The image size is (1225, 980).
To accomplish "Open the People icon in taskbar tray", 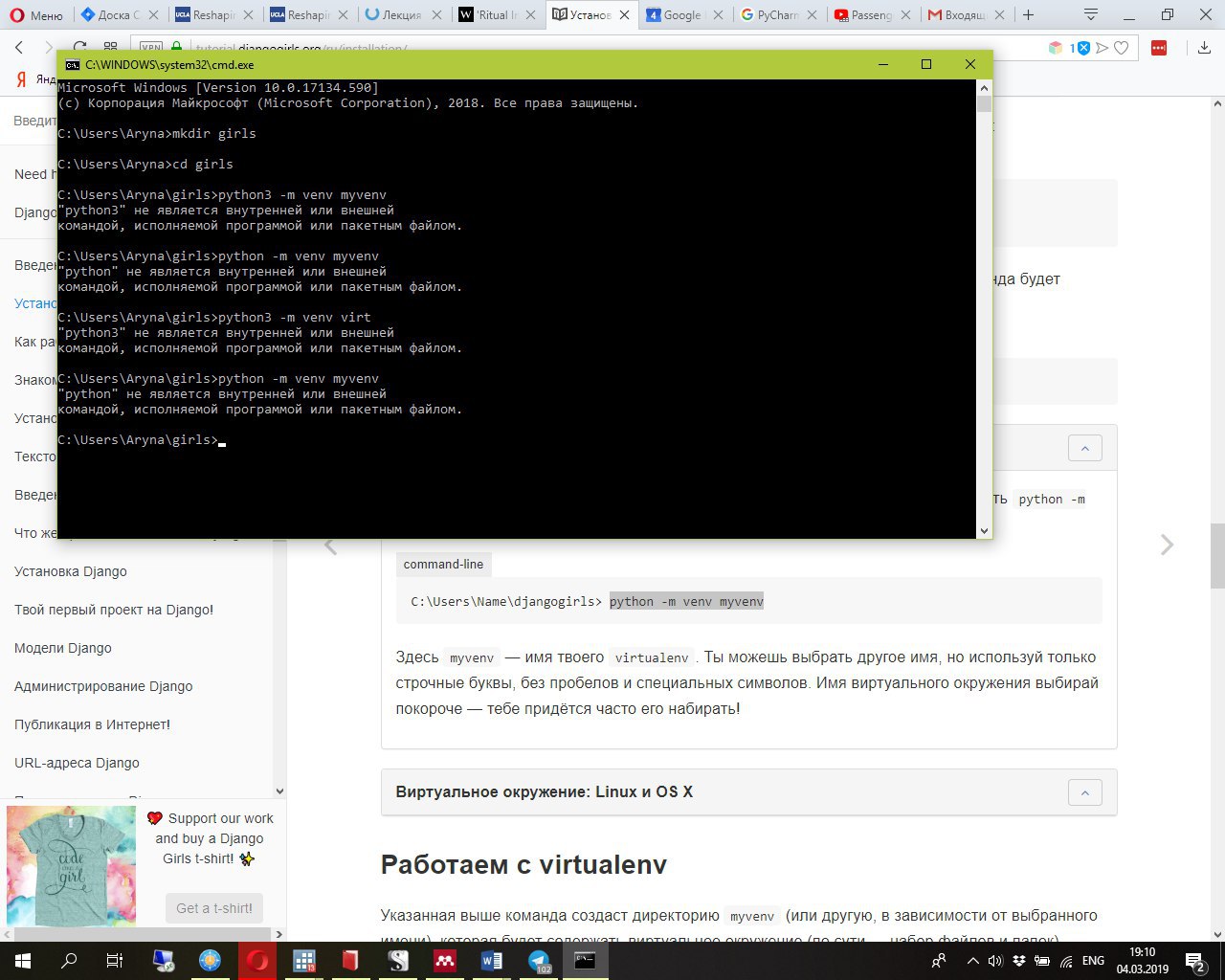I will coord(939,961).
